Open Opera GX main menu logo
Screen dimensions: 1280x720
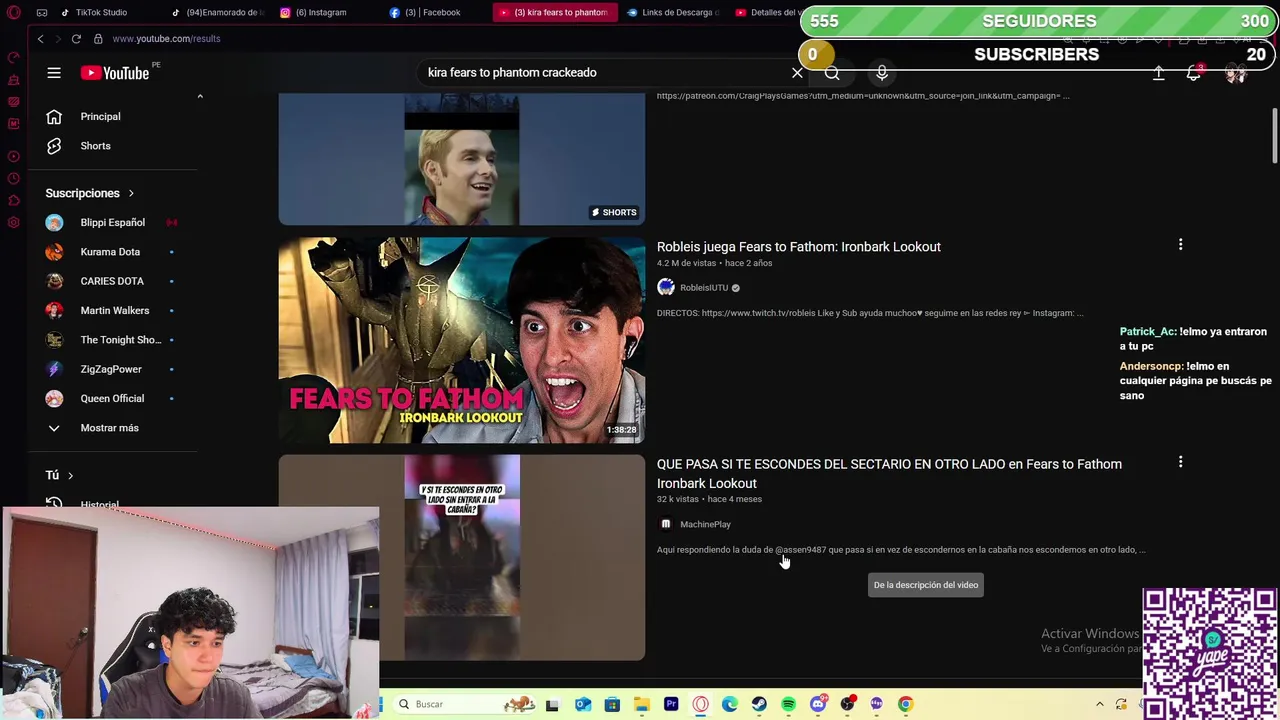[x=14, y=13]
